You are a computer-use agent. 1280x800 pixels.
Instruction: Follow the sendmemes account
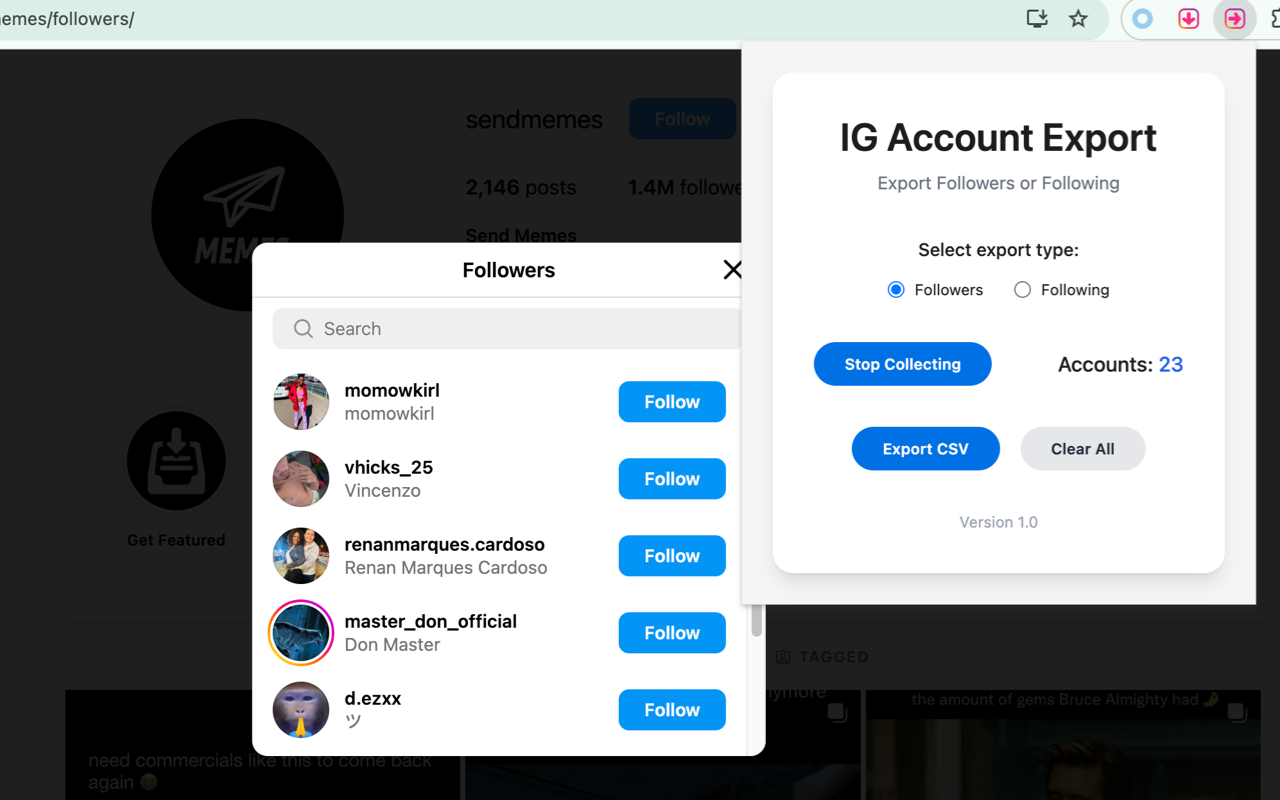pos(682,118)
